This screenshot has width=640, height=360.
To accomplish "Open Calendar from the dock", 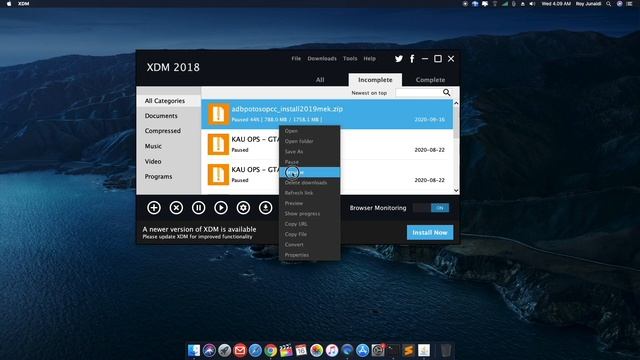I will click(301, 350).
